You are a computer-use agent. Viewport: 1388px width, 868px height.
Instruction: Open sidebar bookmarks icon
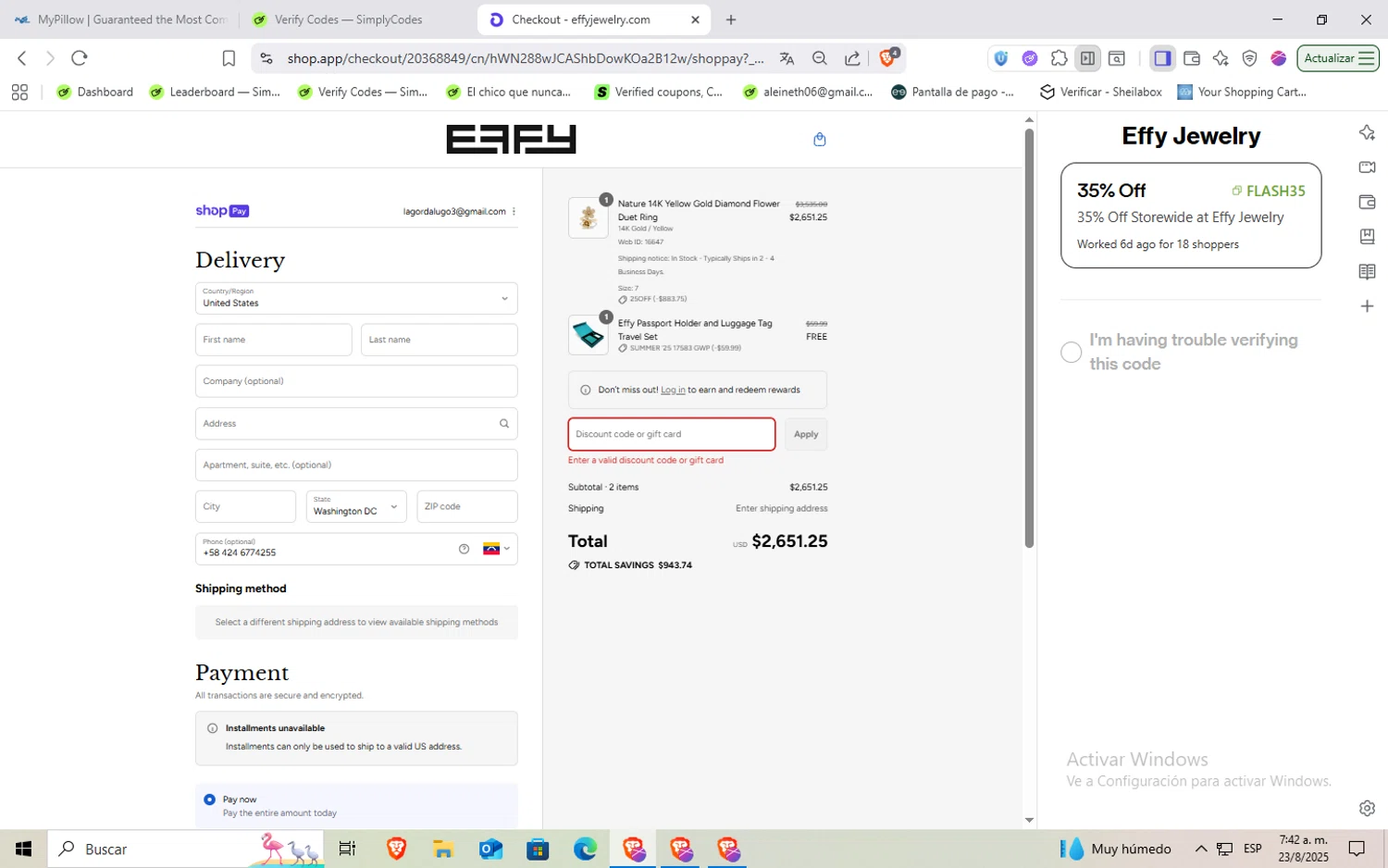[x=1367, y=237]
